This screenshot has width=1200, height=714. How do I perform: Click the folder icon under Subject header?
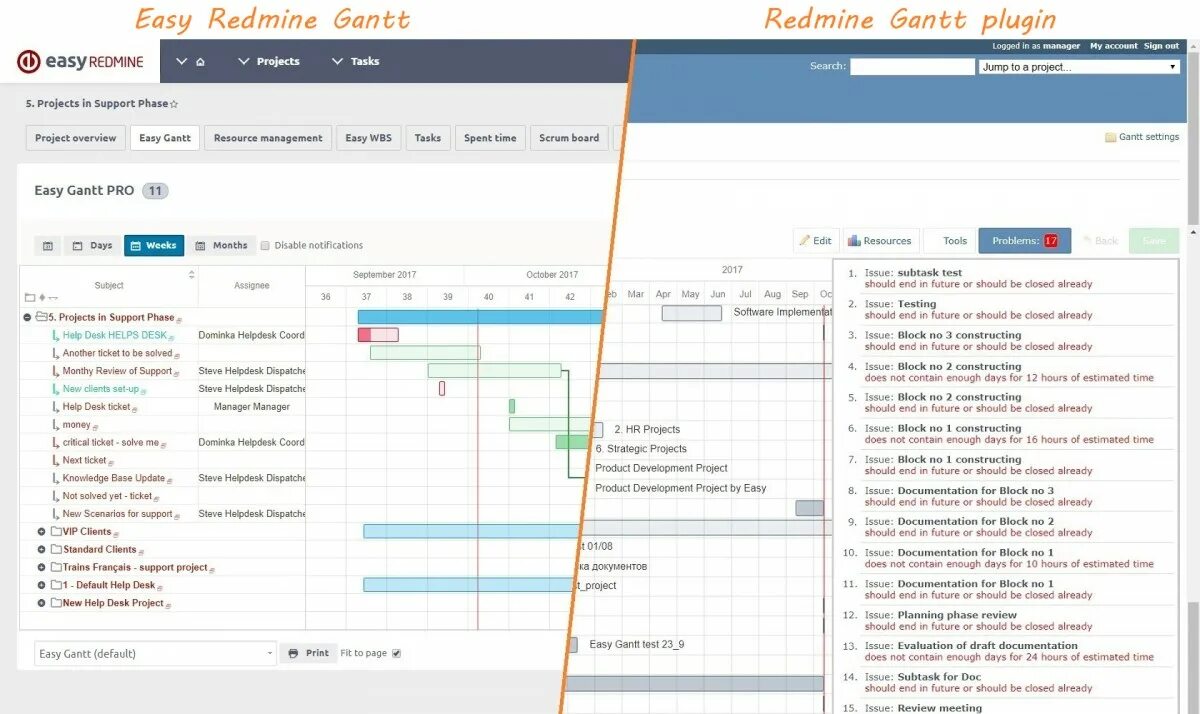(x=30, y=298)
